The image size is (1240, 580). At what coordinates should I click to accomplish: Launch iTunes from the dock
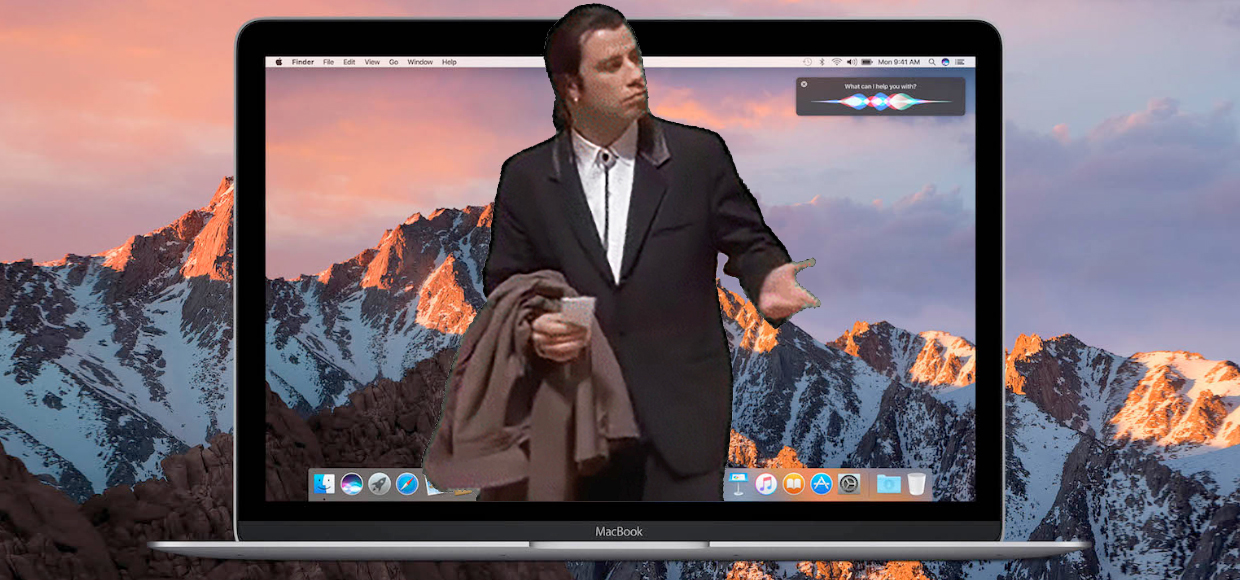coord(766,484)
